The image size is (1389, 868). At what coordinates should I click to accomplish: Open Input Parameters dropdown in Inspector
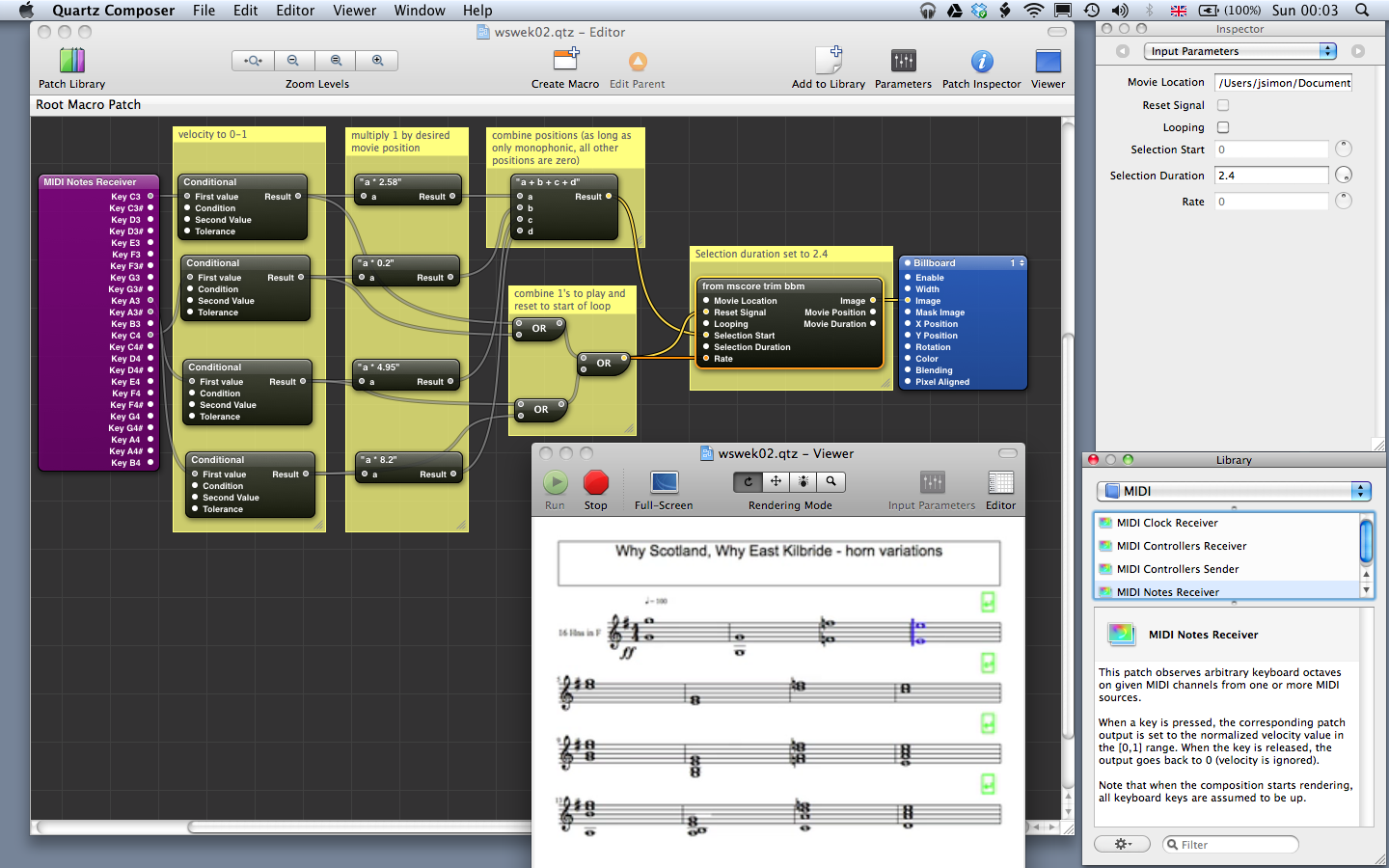(1240, 51)
